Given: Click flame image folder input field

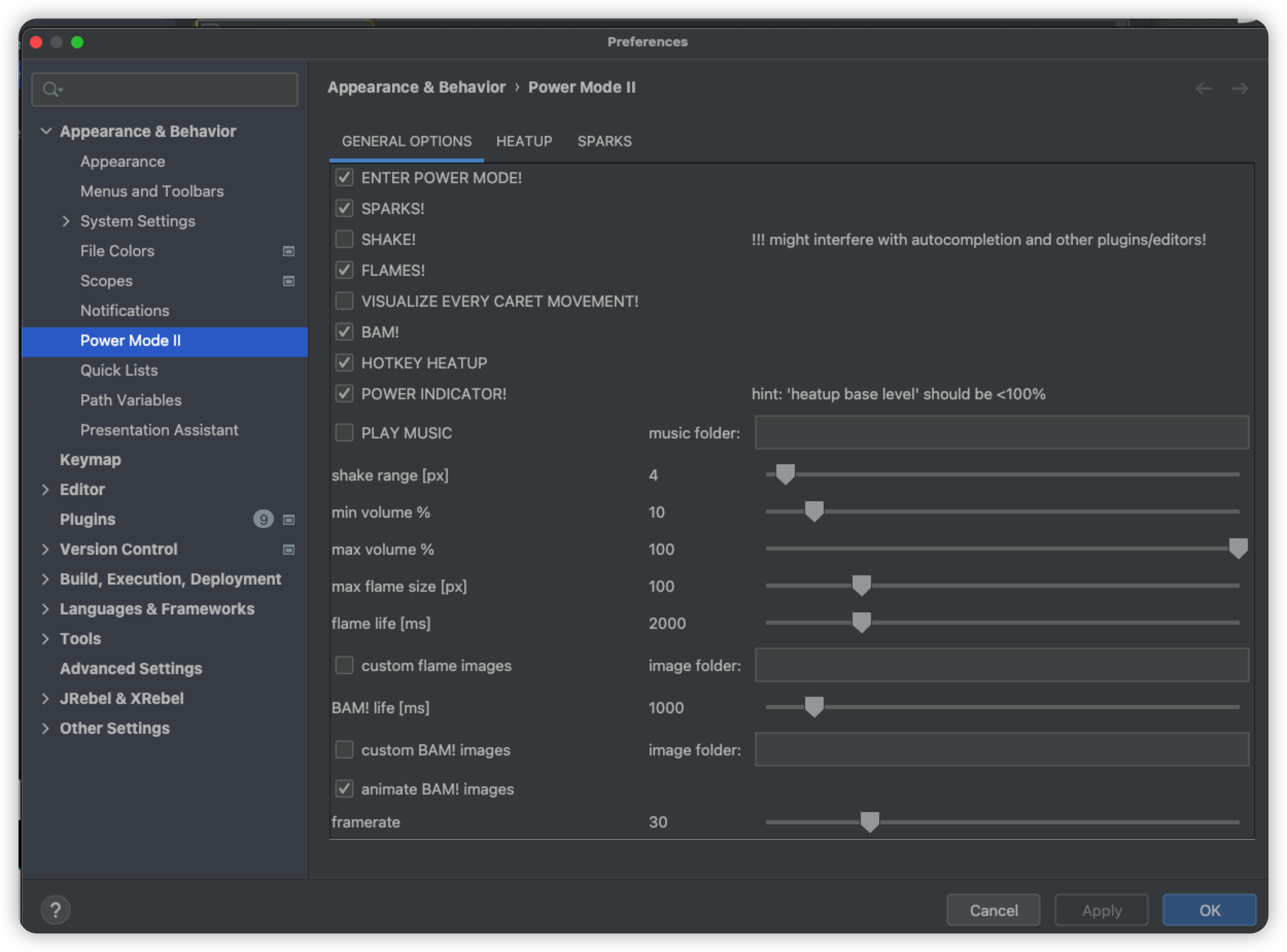Looking at the screenshot, I should (x=1002, y=665).
